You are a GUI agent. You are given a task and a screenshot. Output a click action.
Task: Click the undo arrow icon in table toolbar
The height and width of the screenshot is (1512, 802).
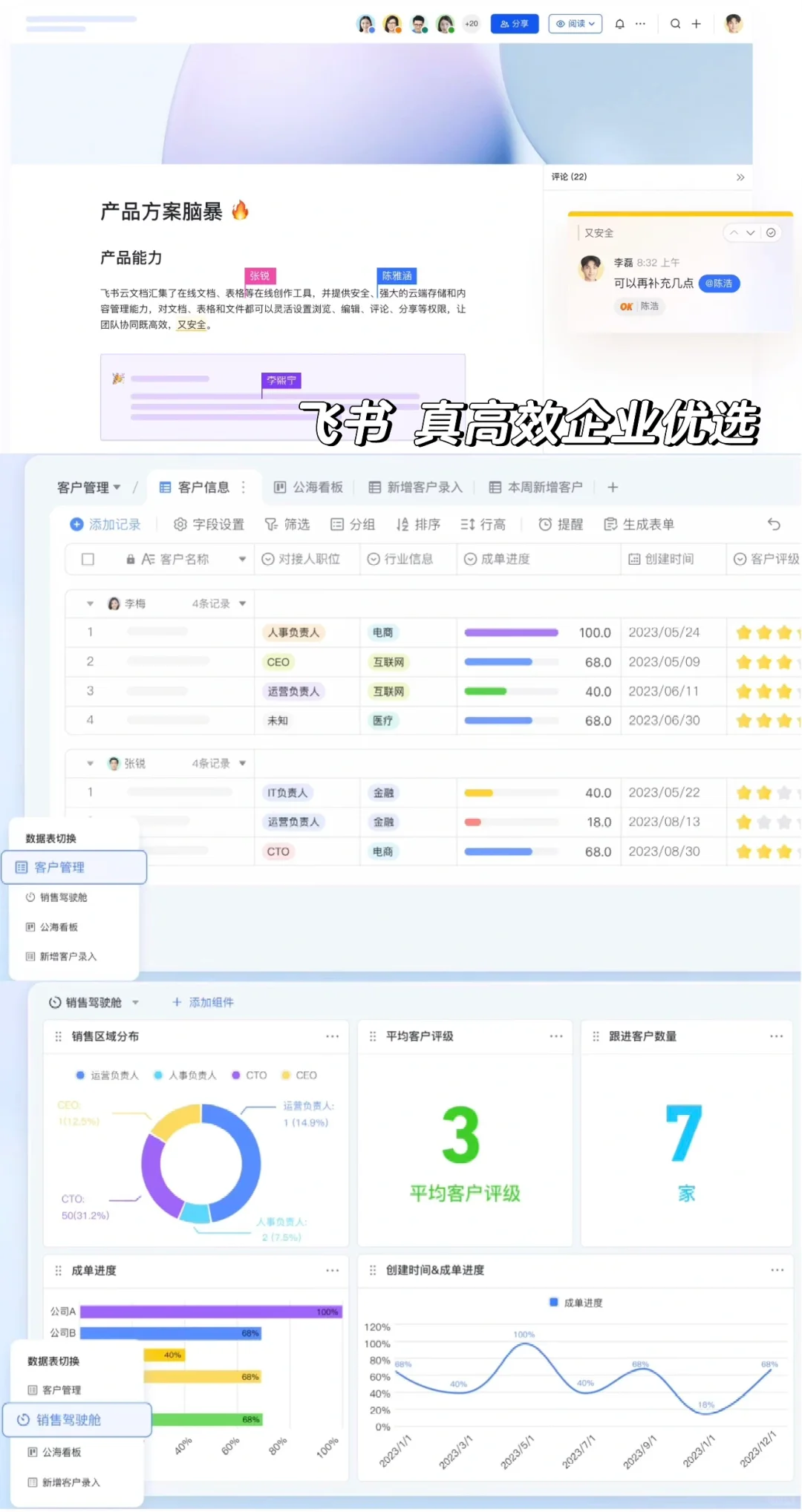774,524
